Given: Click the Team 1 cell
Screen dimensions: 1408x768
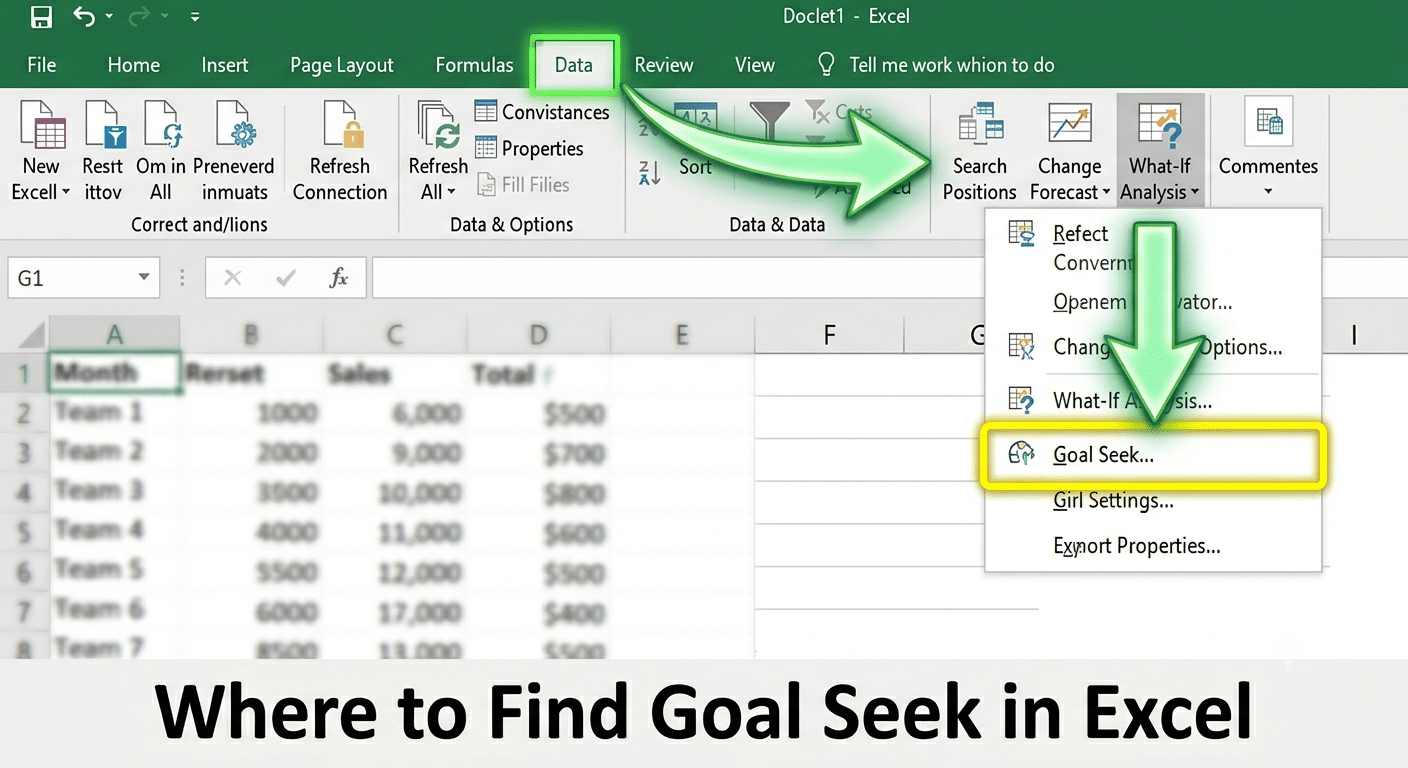Looking at the screenshot, I should 115,412.
